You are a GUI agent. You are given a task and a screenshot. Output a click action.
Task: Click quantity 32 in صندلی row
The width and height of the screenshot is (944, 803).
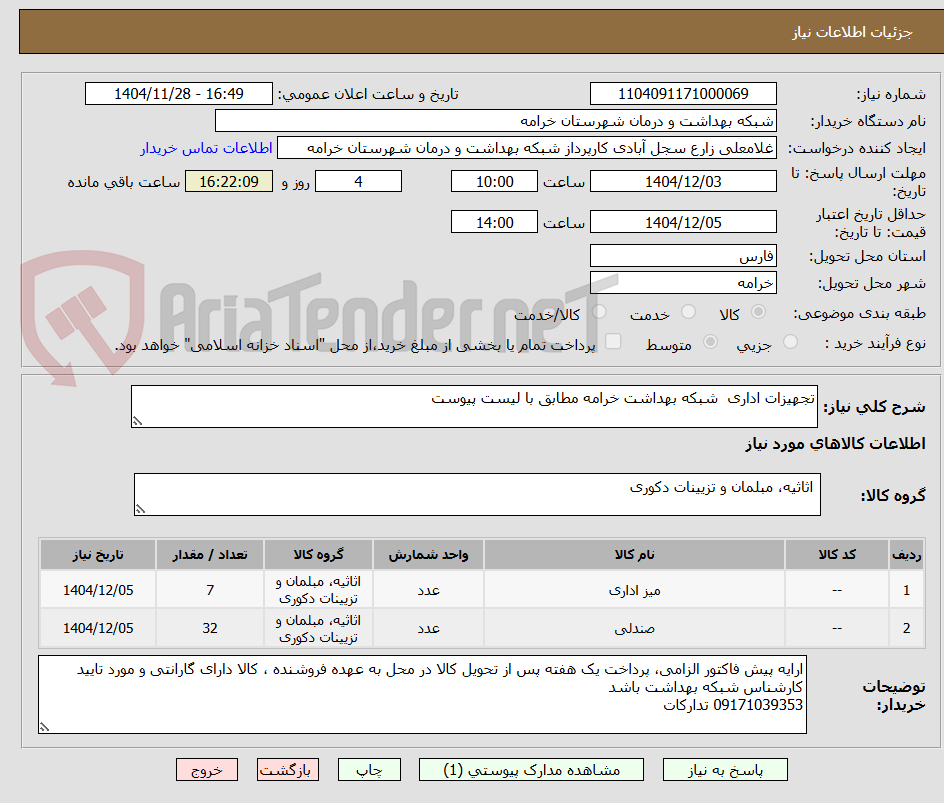(x=210, y=628)
